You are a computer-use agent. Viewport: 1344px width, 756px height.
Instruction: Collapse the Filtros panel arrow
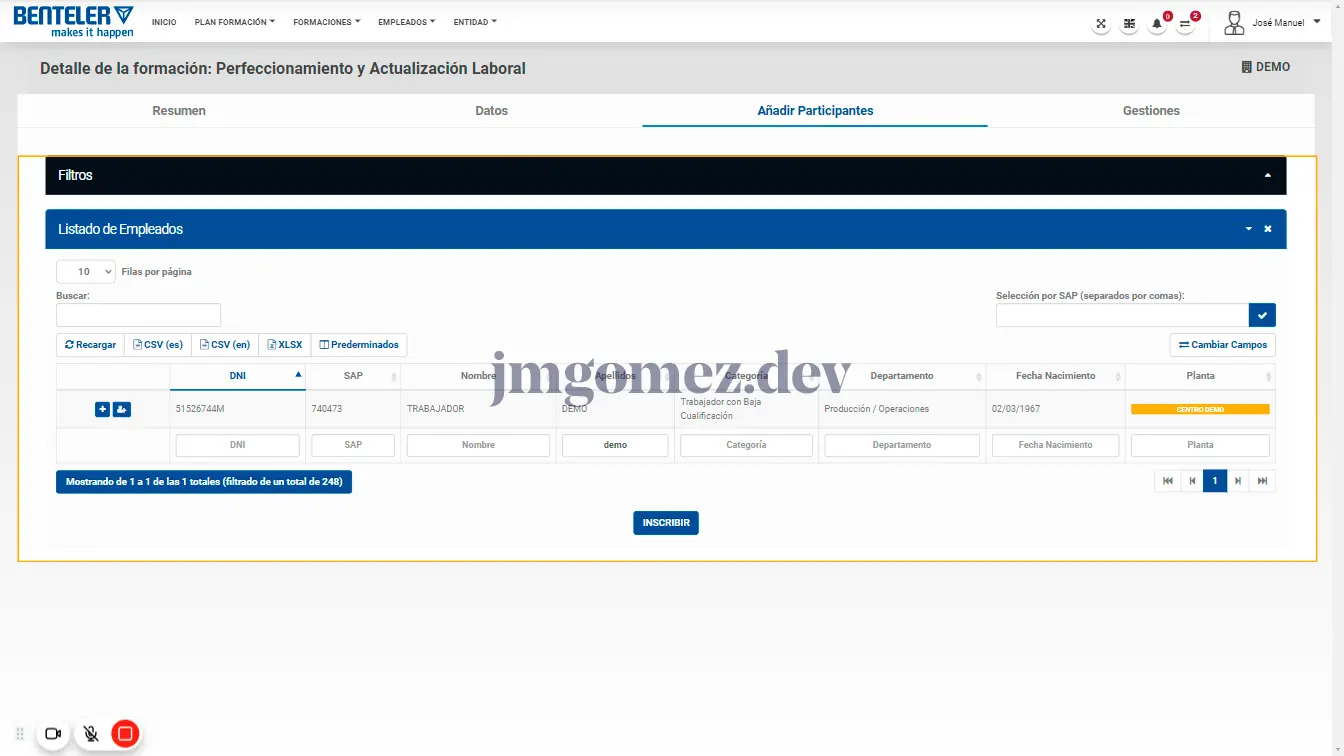[x=1267, y=175]
